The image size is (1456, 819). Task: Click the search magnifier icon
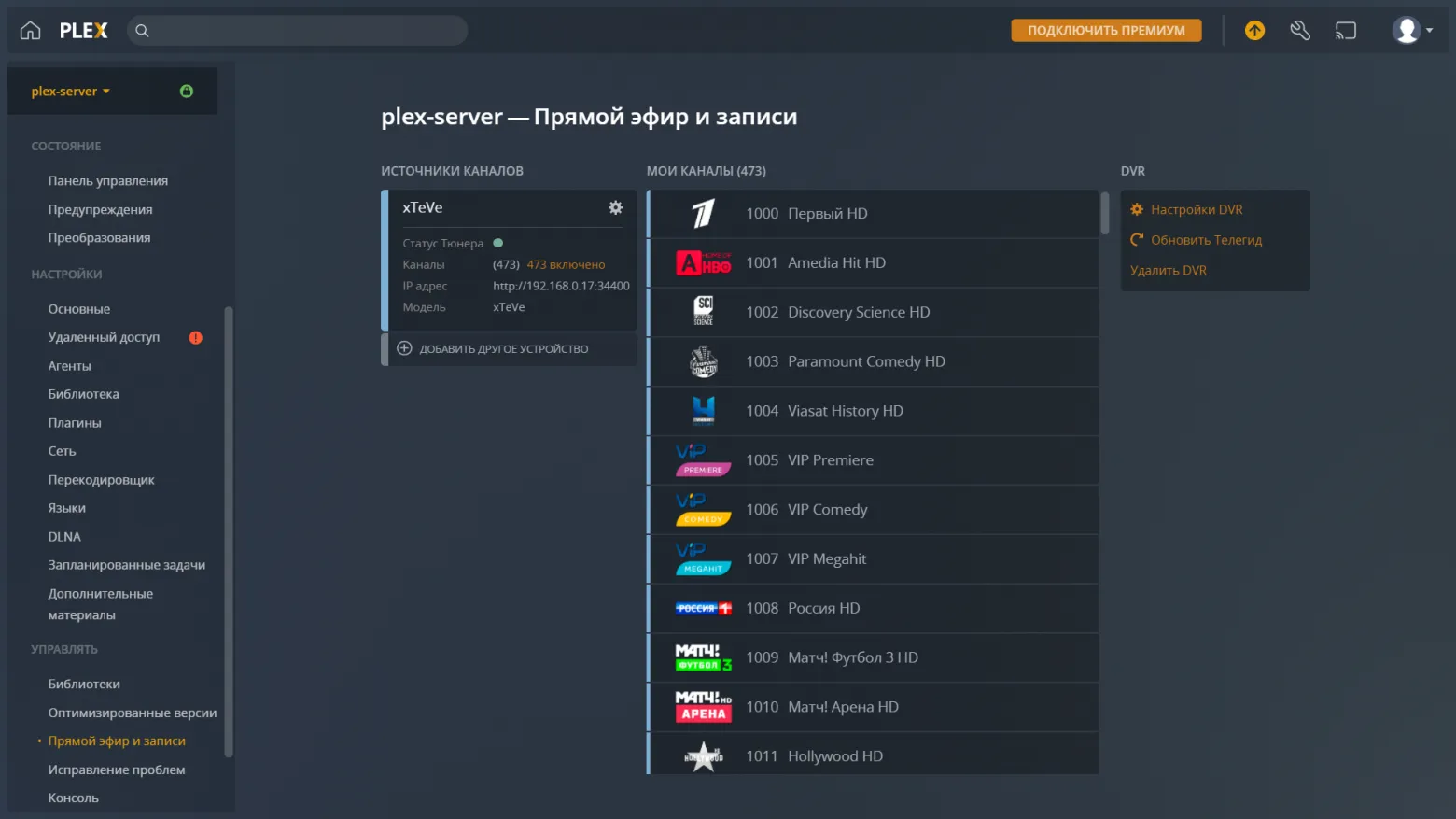tap(142, 31)
